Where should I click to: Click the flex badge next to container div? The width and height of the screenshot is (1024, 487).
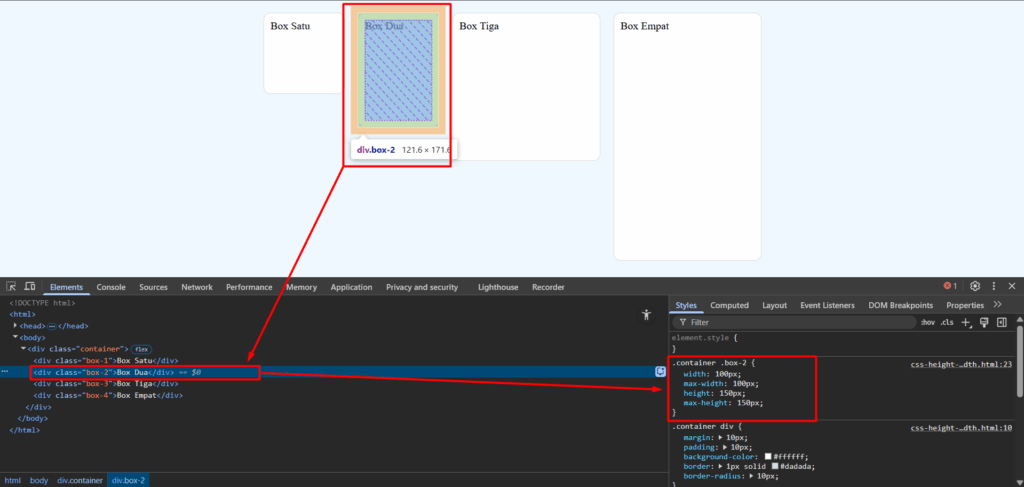(141, 349)
